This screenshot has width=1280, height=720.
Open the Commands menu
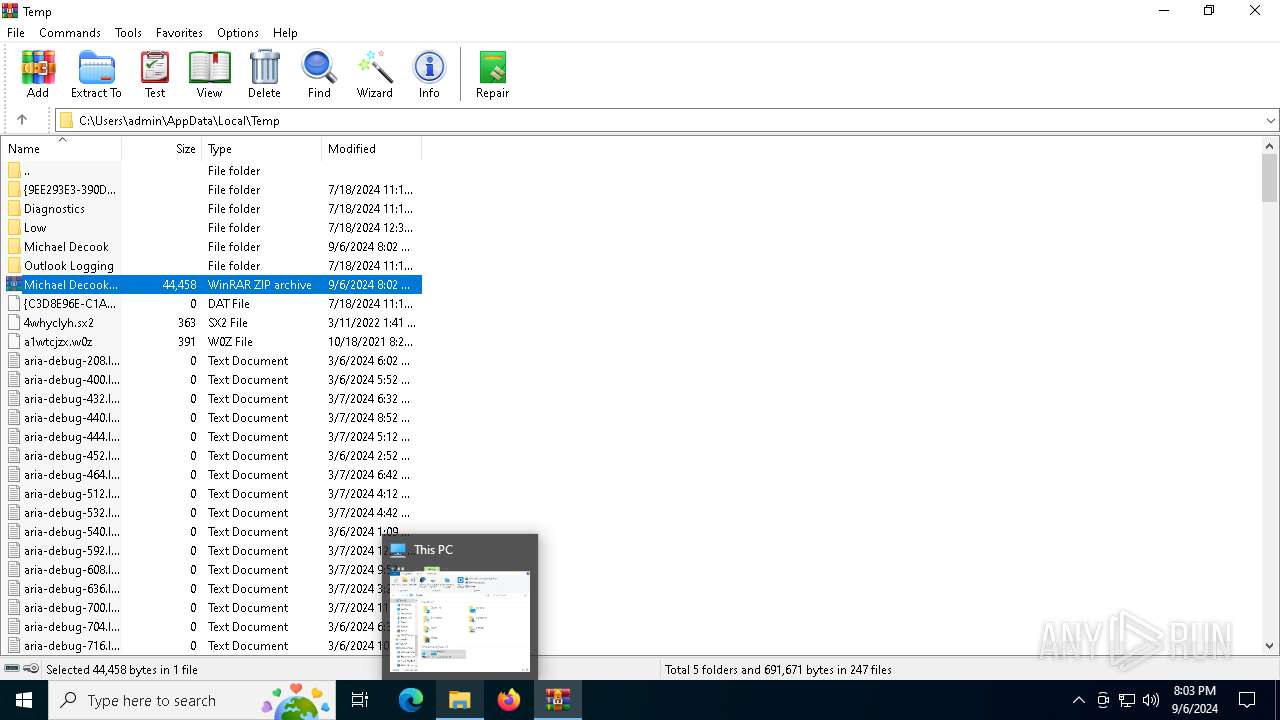tap(70, 33)
